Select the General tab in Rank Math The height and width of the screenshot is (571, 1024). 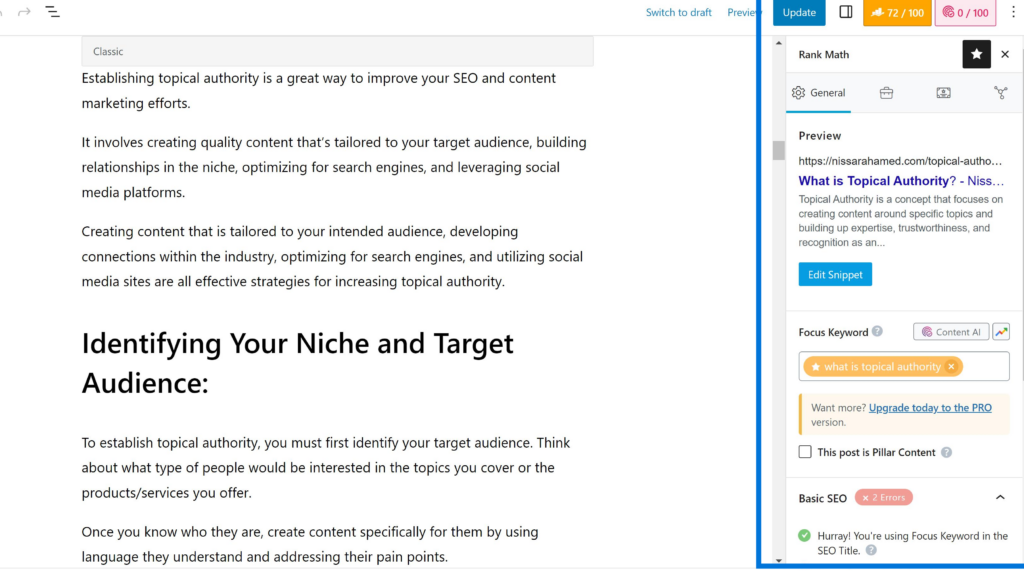818,93
